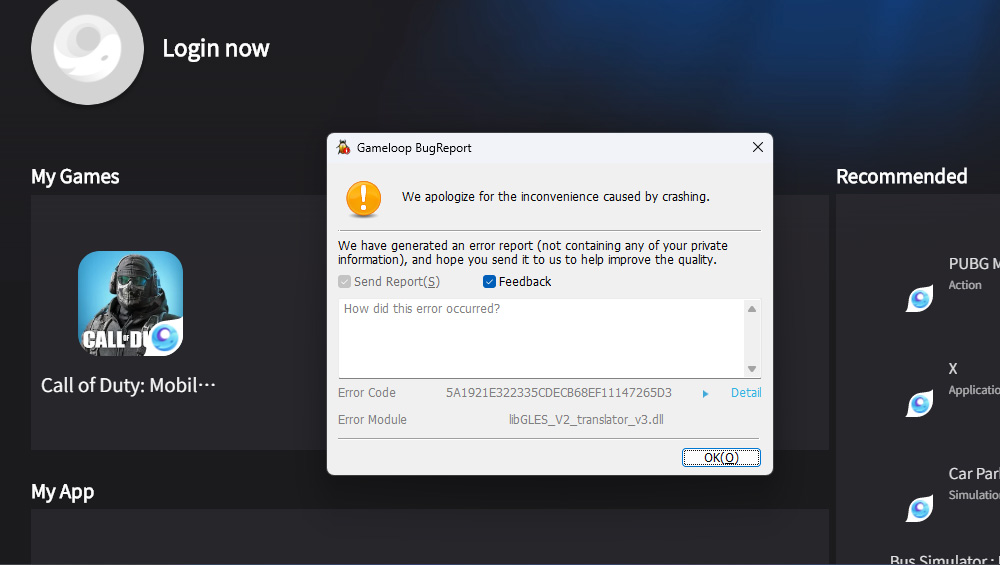Screen dimensions: 1000x565
Task: Close the Gameloop BugReport dialog
Action: pos(758,147)
